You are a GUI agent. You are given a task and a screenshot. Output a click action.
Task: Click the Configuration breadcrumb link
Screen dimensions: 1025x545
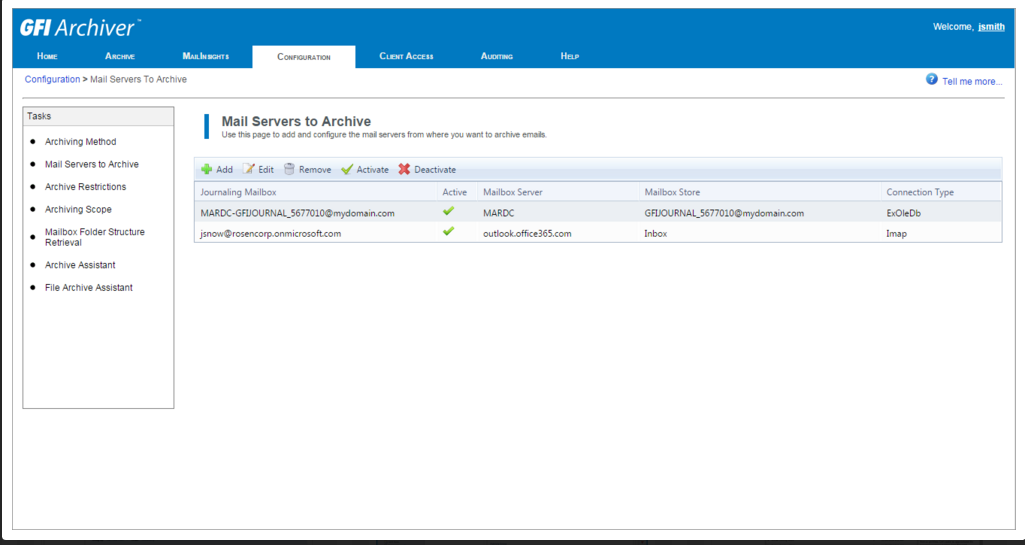pyautogui.click(x=52, y=79)
